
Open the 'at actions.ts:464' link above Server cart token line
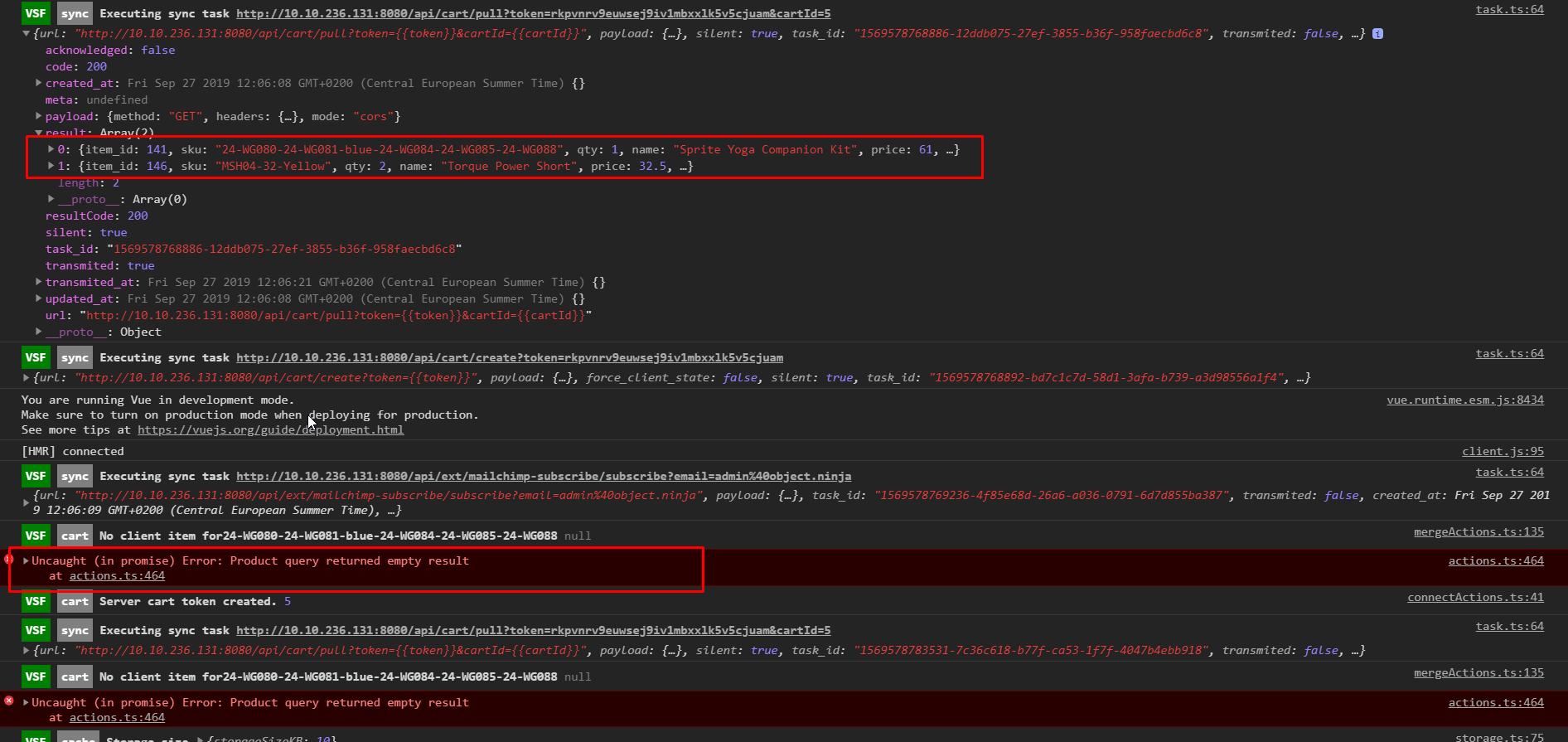pyautogui.click(x=117, y=575)
